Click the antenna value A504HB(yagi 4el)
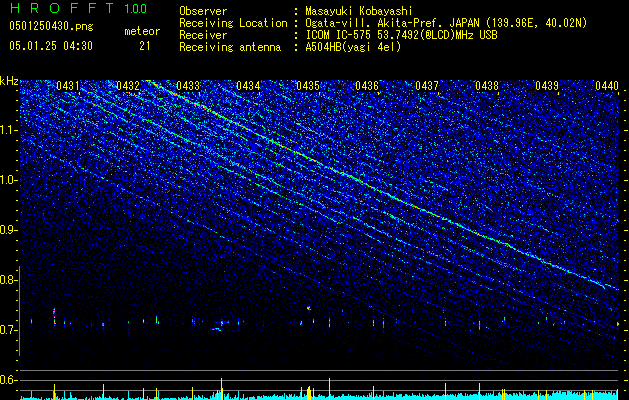Viewport: 629px width, 400px height. click(353, 47)
